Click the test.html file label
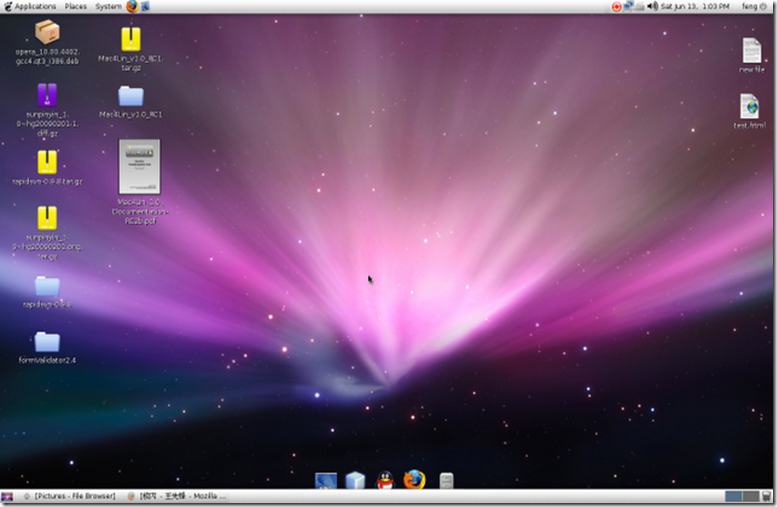 coord(749,126)
